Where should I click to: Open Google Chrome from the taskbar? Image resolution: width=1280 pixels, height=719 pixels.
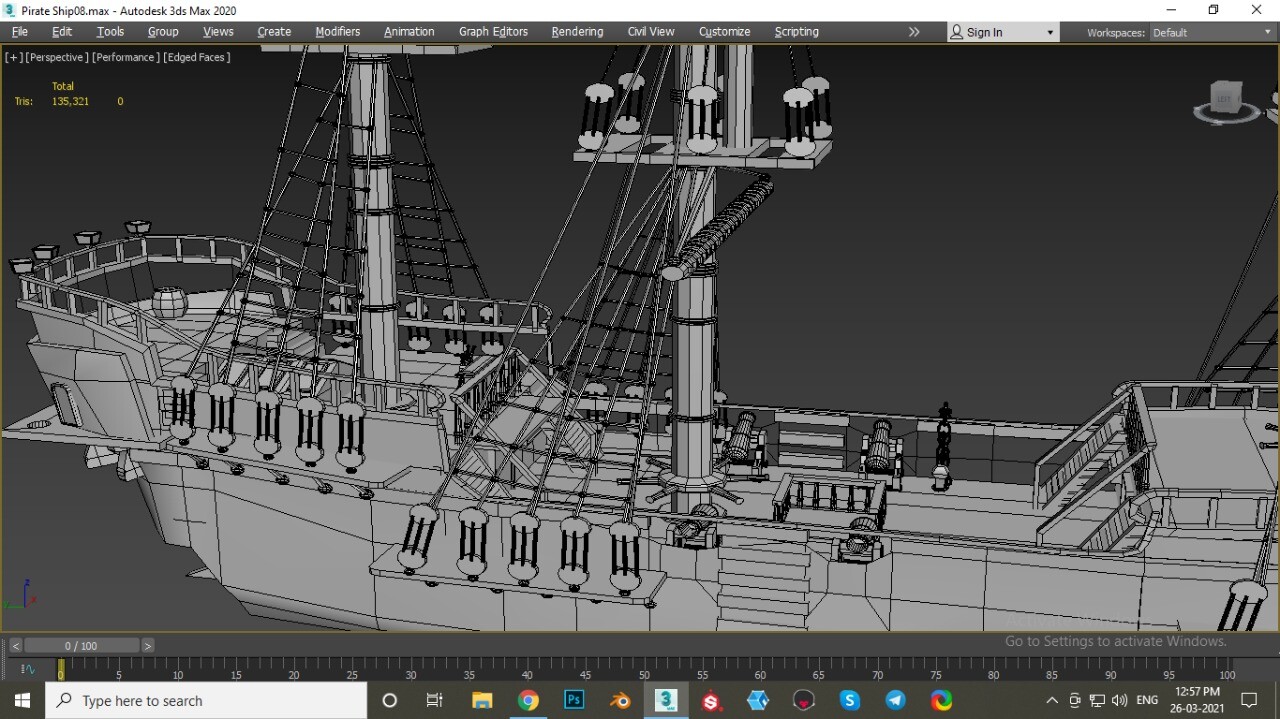point(528,701)
